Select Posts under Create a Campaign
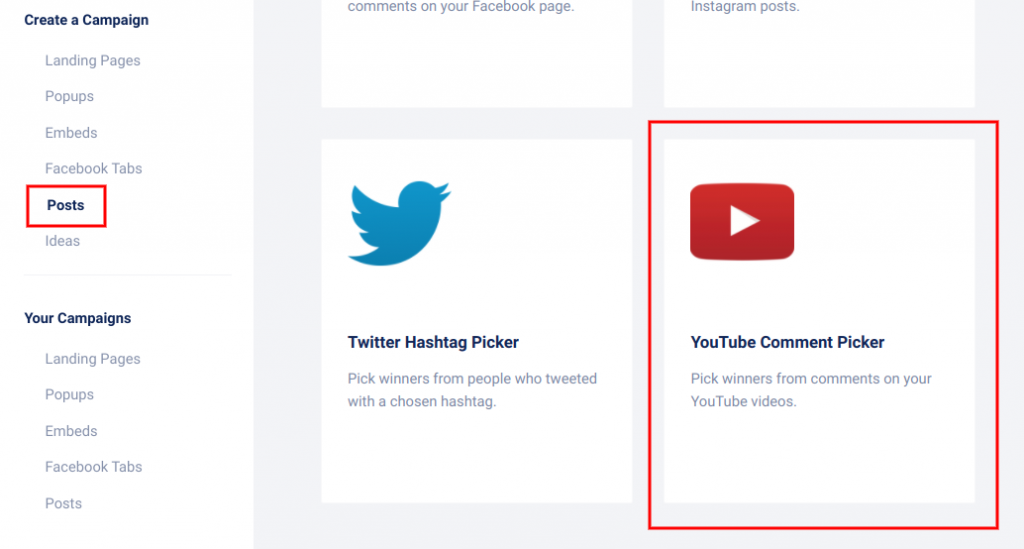1024x549 pixels. click(x=65, y=206)
